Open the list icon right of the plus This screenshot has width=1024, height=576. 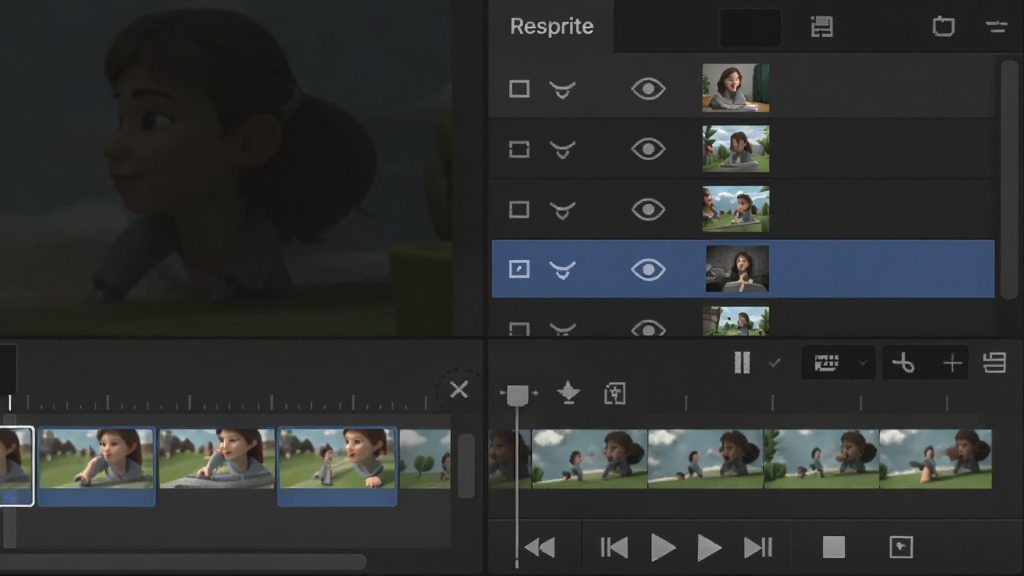pyautogui.click(x=995, y=362)
